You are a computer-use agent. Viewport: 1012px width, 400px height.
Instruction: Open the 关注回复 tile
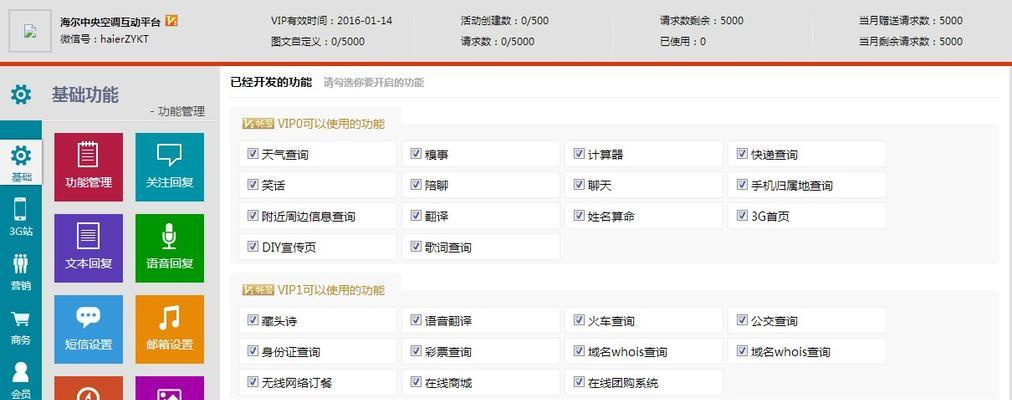169,167
